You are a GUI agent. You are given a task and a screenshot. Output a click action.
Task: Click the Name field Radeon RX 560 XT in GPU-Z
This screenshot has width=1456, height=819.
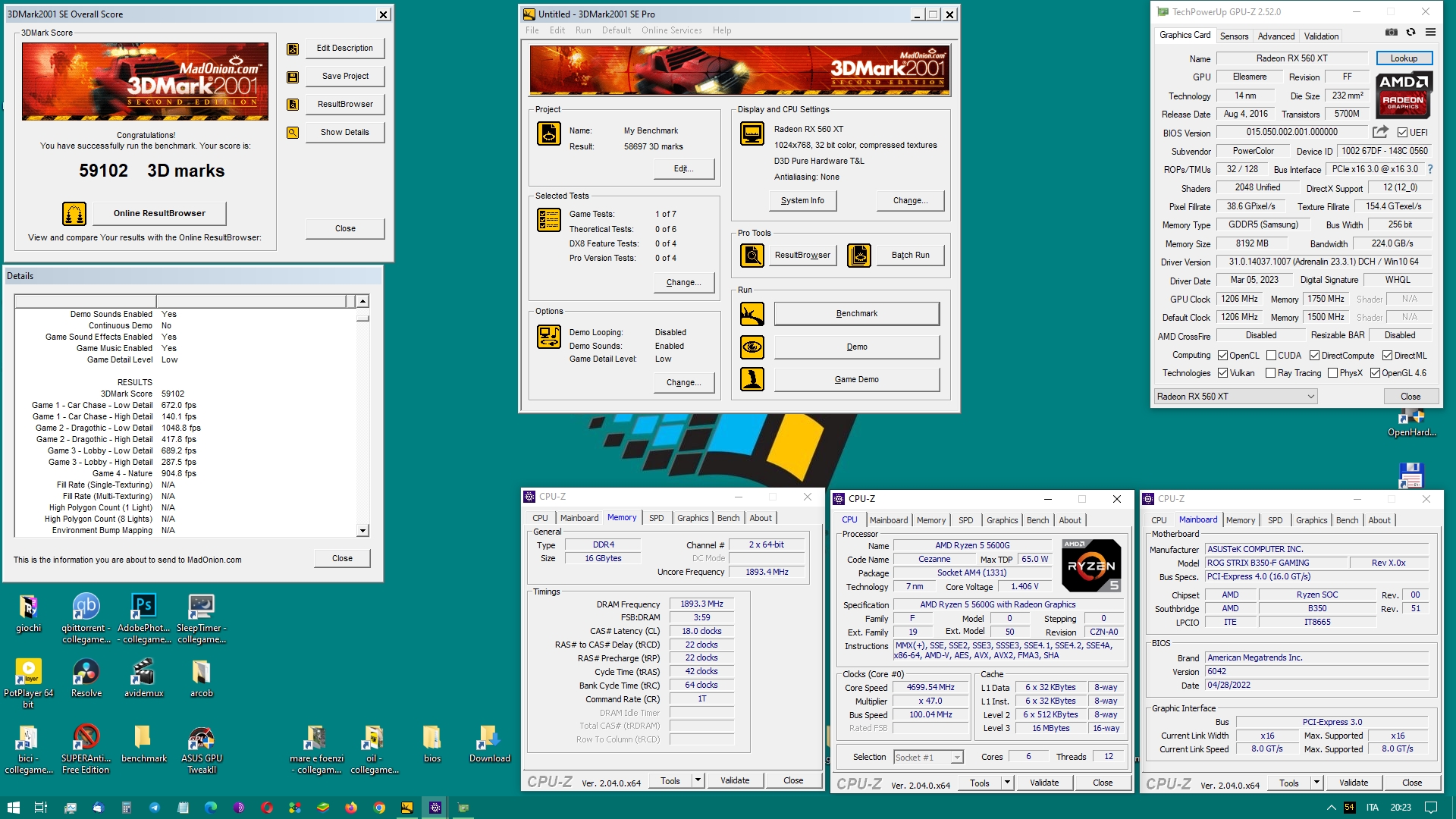pos(1291,58)
